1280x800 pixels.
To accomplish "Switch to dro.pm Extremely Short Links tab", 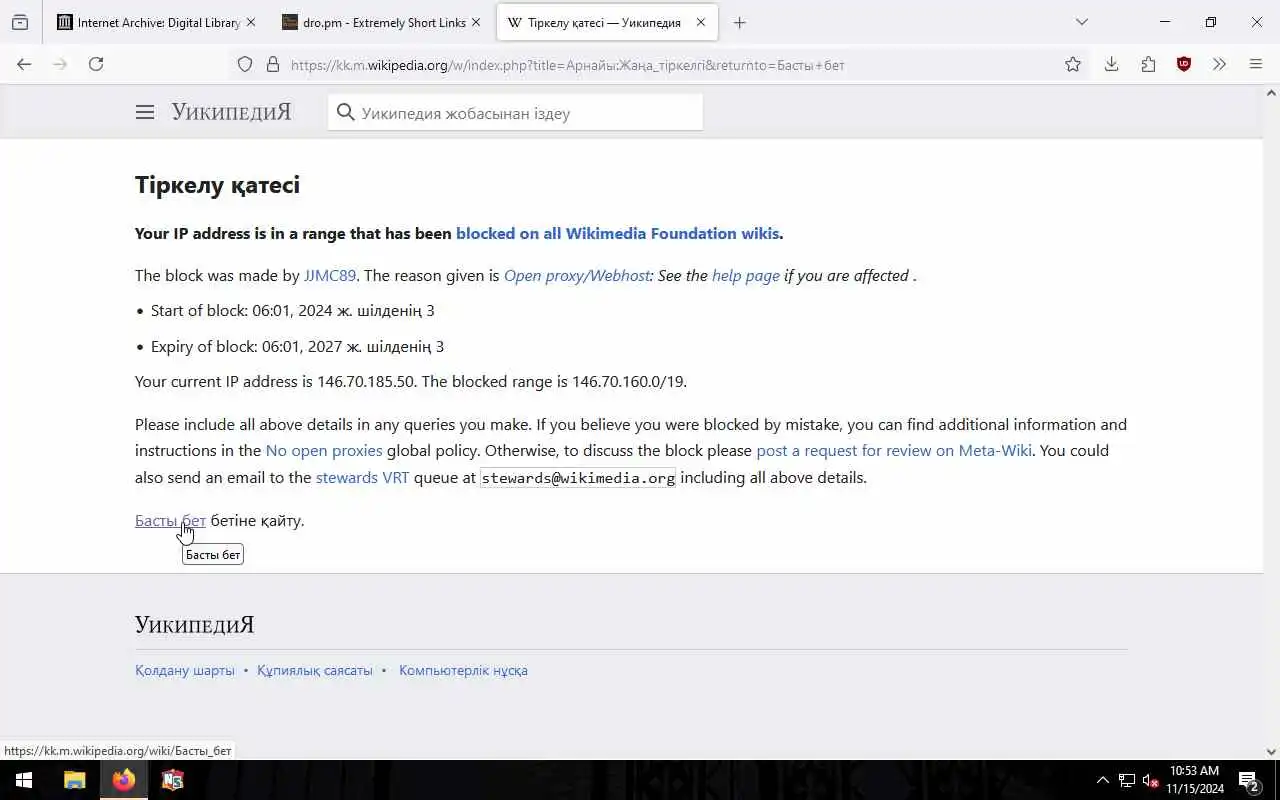I will coord(382,22).
